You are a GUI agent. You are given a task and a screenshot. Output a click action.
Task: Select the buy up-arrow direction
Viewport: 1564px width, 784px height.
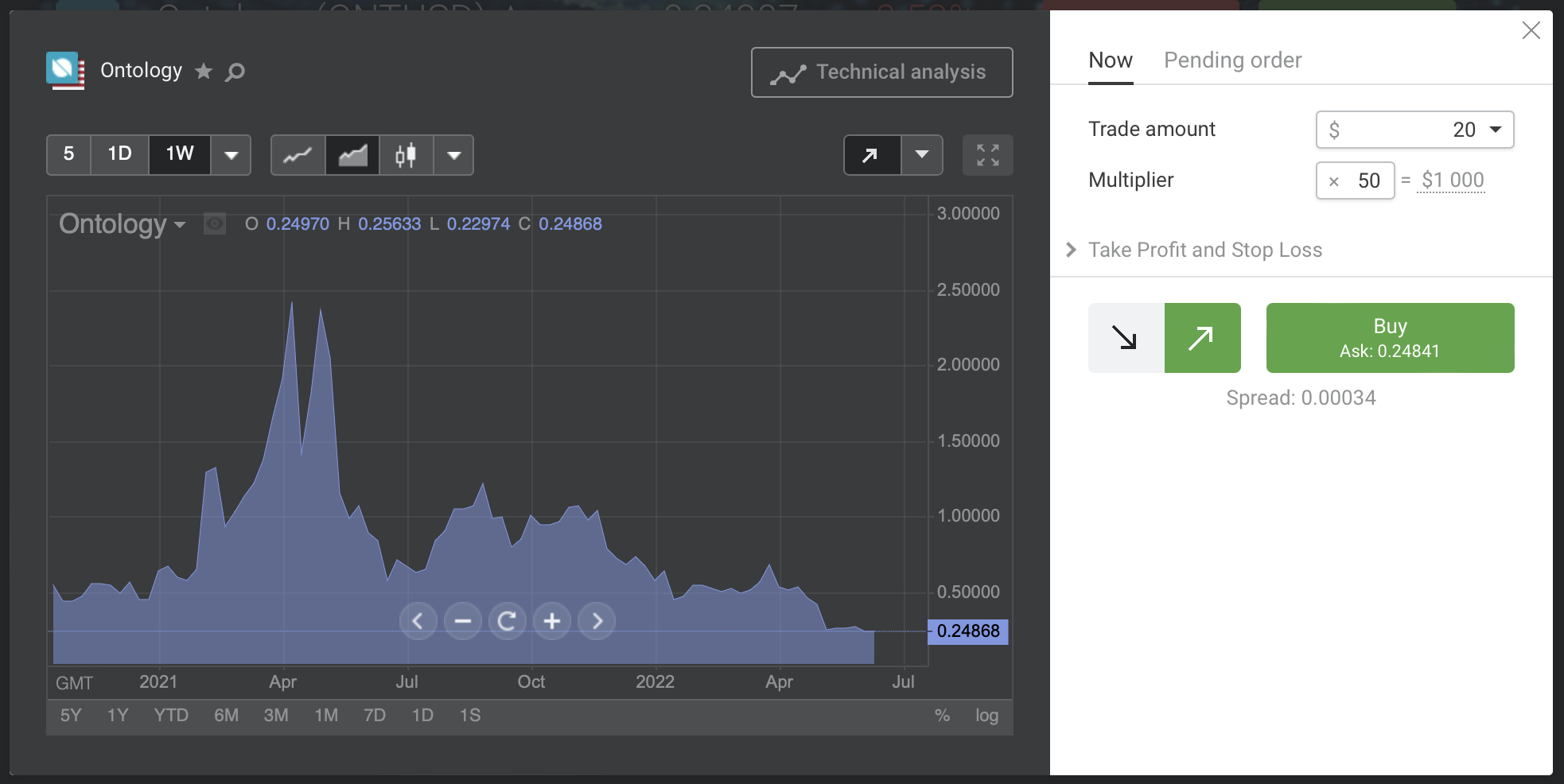(1202, 338)
